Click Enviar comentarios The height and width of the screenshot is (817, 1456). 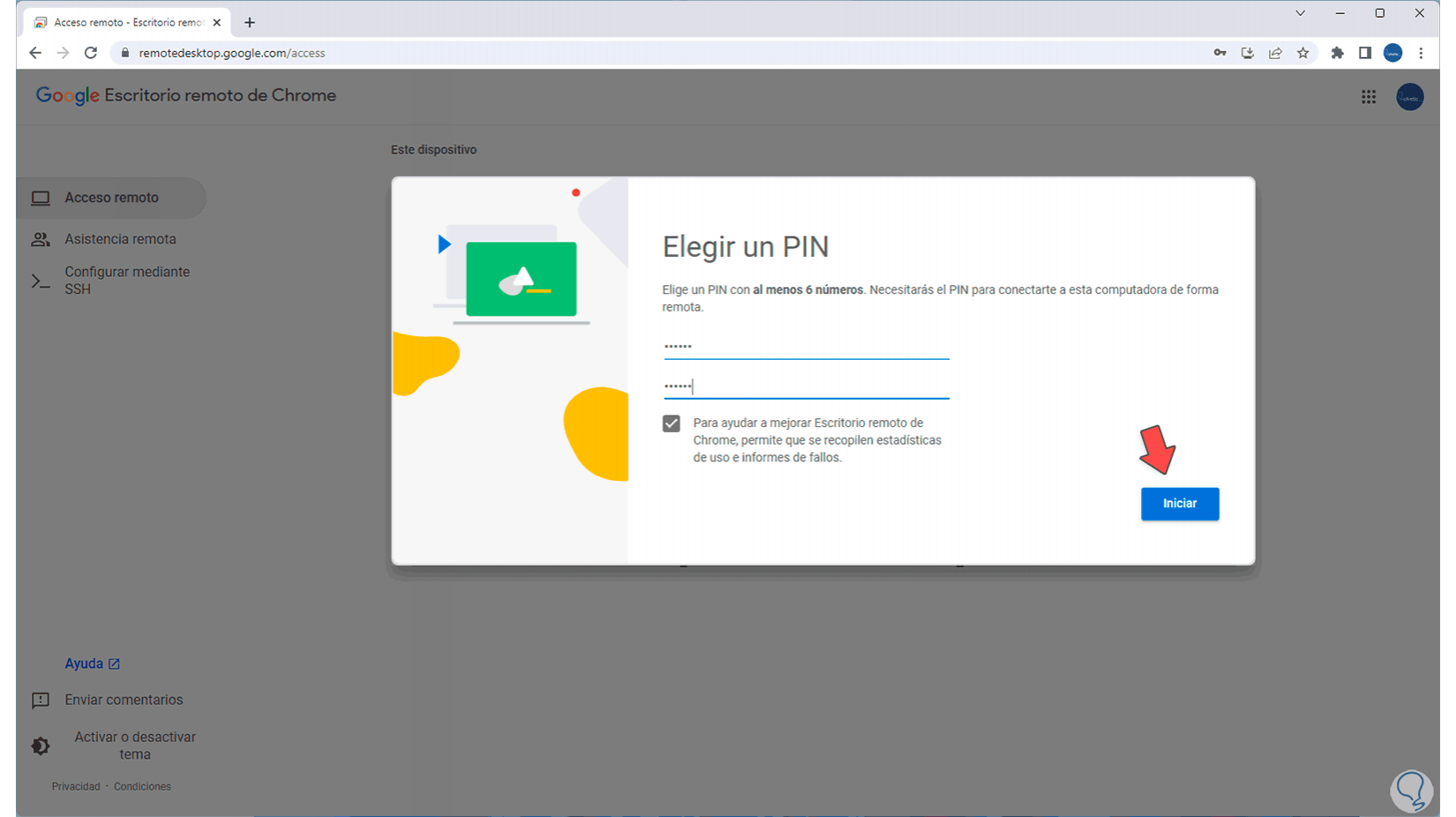pos(124,700)
